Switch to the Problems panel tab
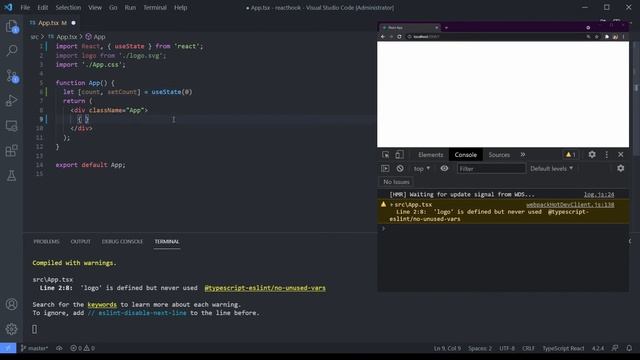Screen dimensions: 640x360 pos(46,242)
